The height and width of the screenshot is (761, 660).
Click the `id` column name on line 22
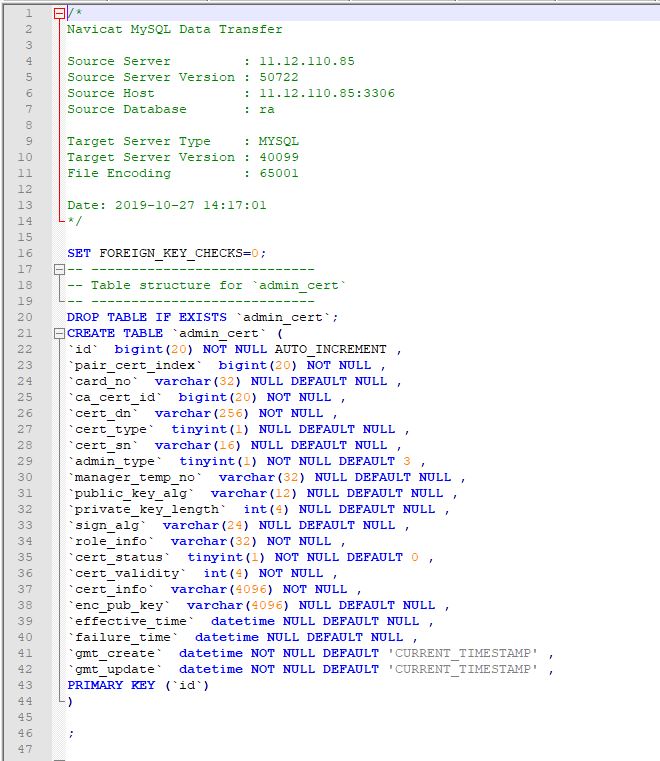(x=83, y=349)
